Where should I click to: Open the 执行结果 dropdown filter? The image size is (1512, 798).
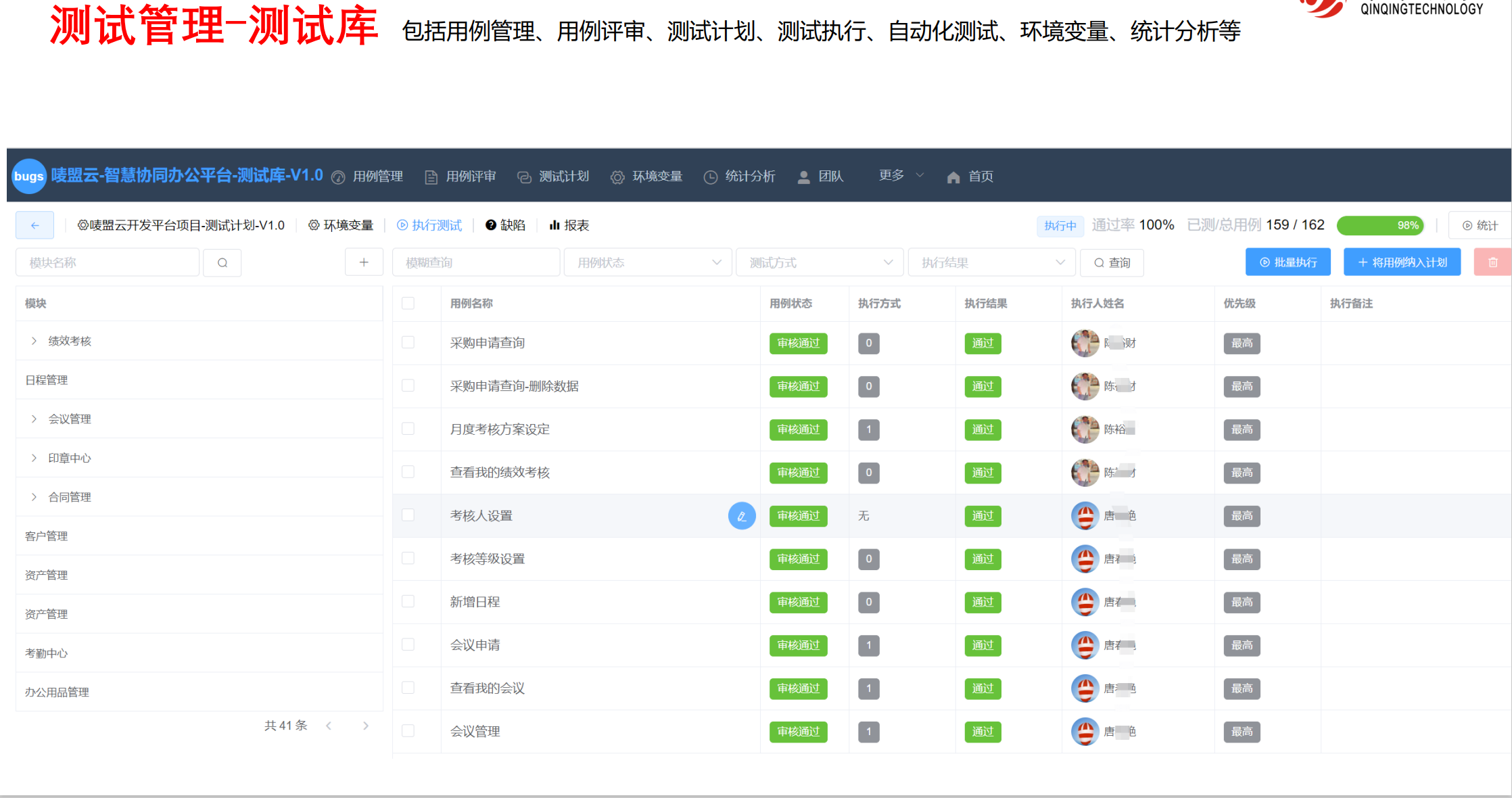pyautogui.click(x=991, y=262)
